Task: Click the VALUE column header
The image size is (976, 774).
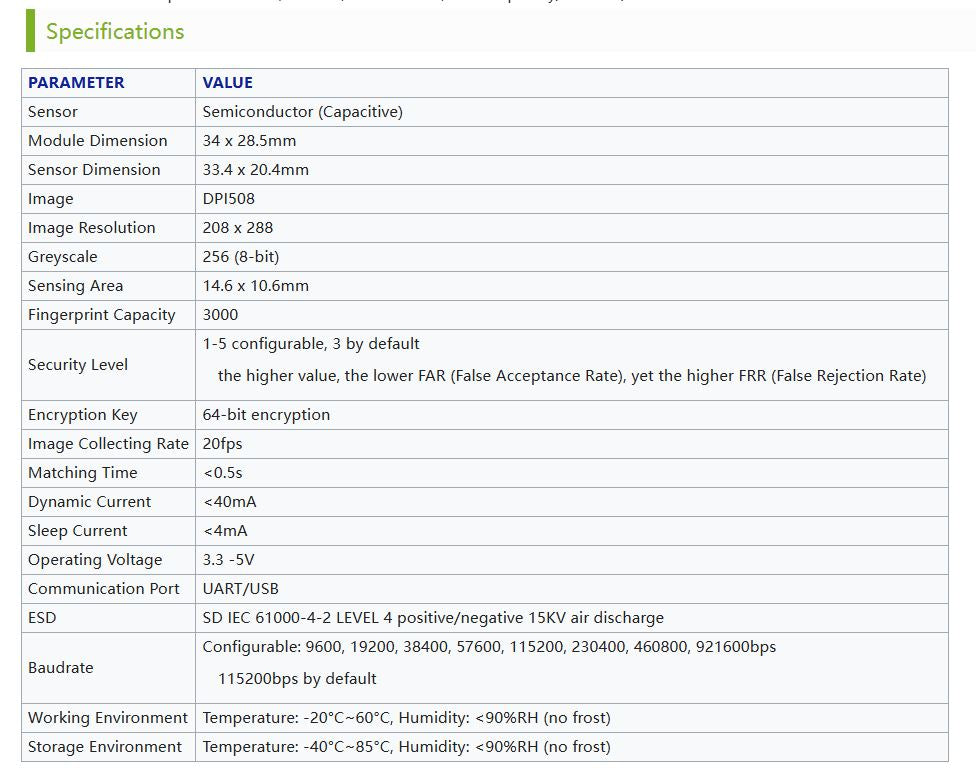Action: pos(227,83)
